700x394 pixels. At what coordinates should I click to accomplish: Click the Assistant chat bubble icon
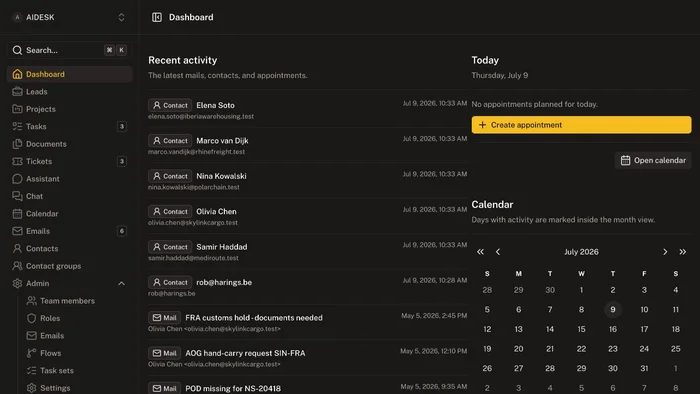point(17,178)
